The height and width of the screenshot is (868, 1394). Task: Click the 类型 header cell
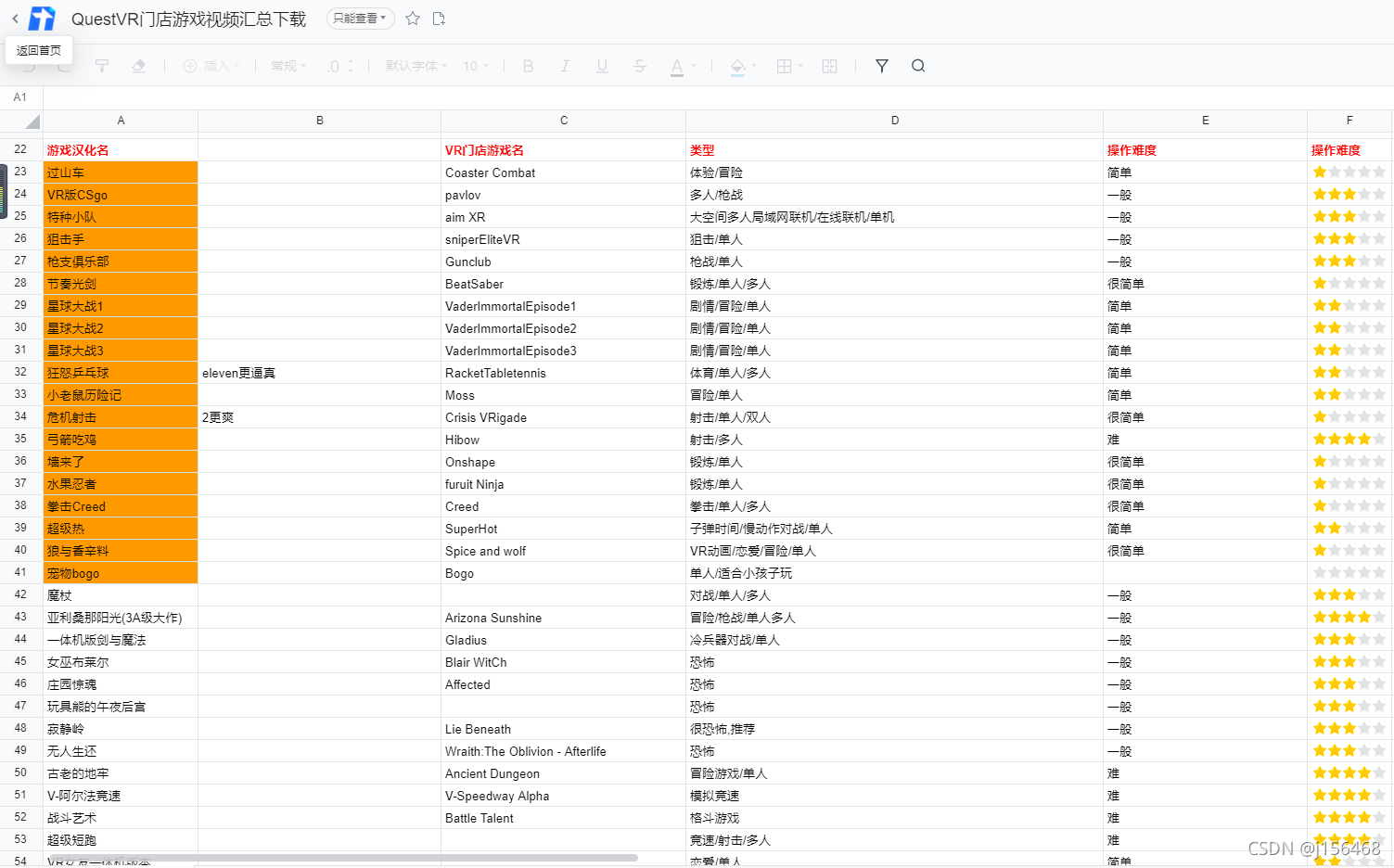(x=895, y=150)
